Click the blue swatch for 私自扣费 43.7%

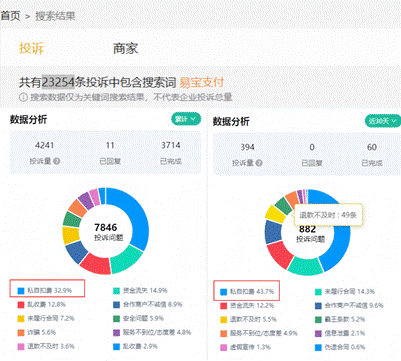(224, 292)
